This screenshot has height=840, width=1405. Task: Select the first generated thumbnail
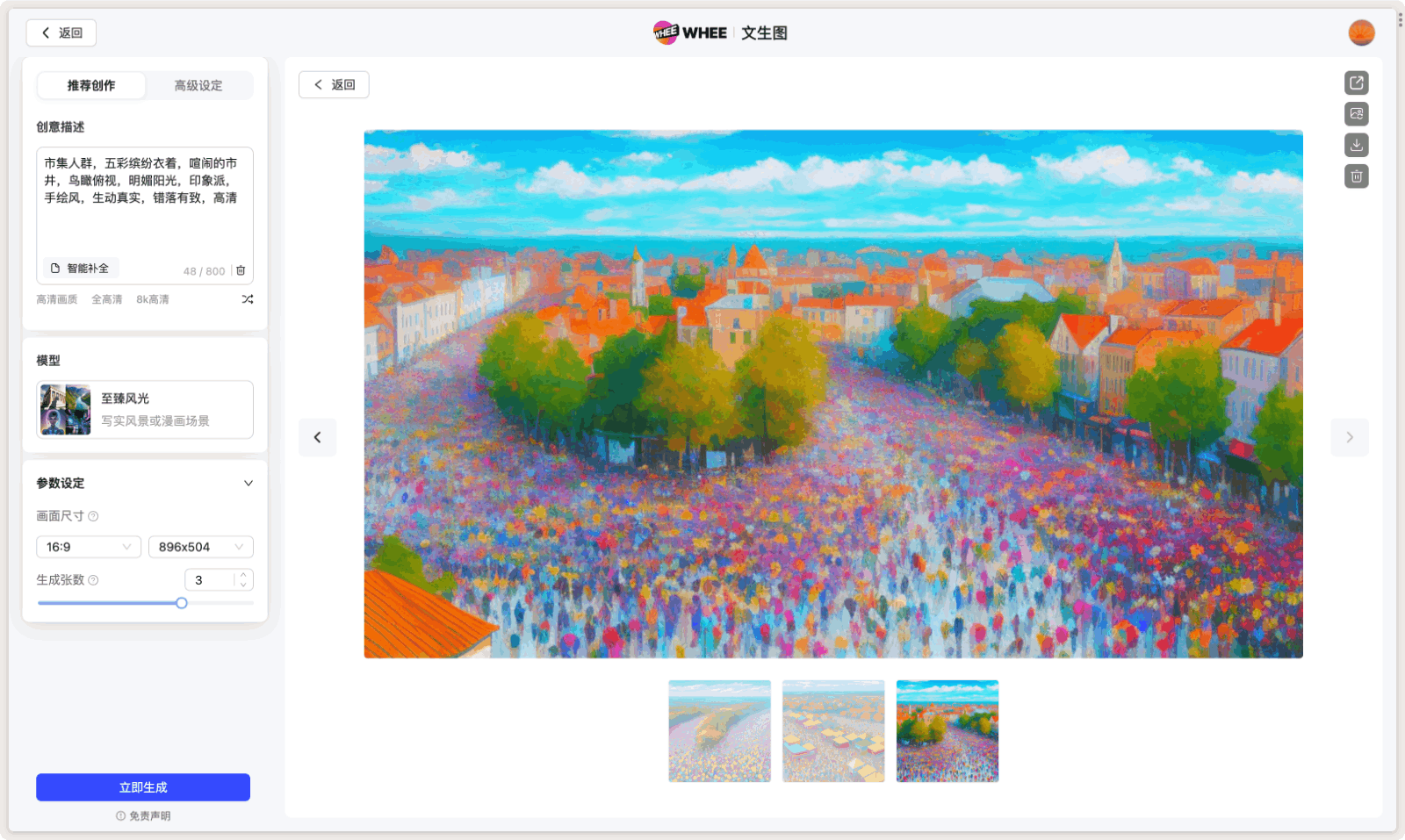point(719,731)
